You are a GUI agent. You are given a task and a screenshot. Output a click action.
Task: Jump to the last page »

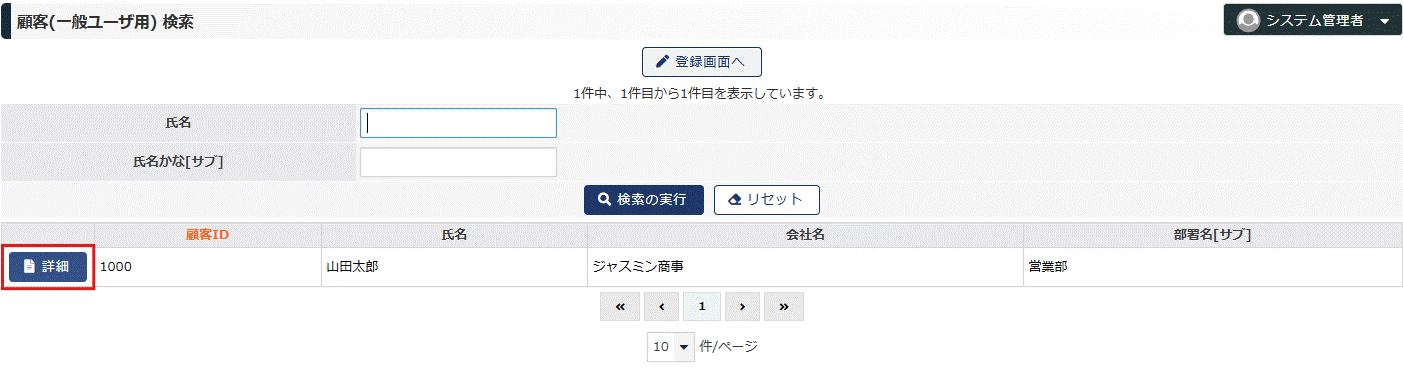tap(784, 307)
